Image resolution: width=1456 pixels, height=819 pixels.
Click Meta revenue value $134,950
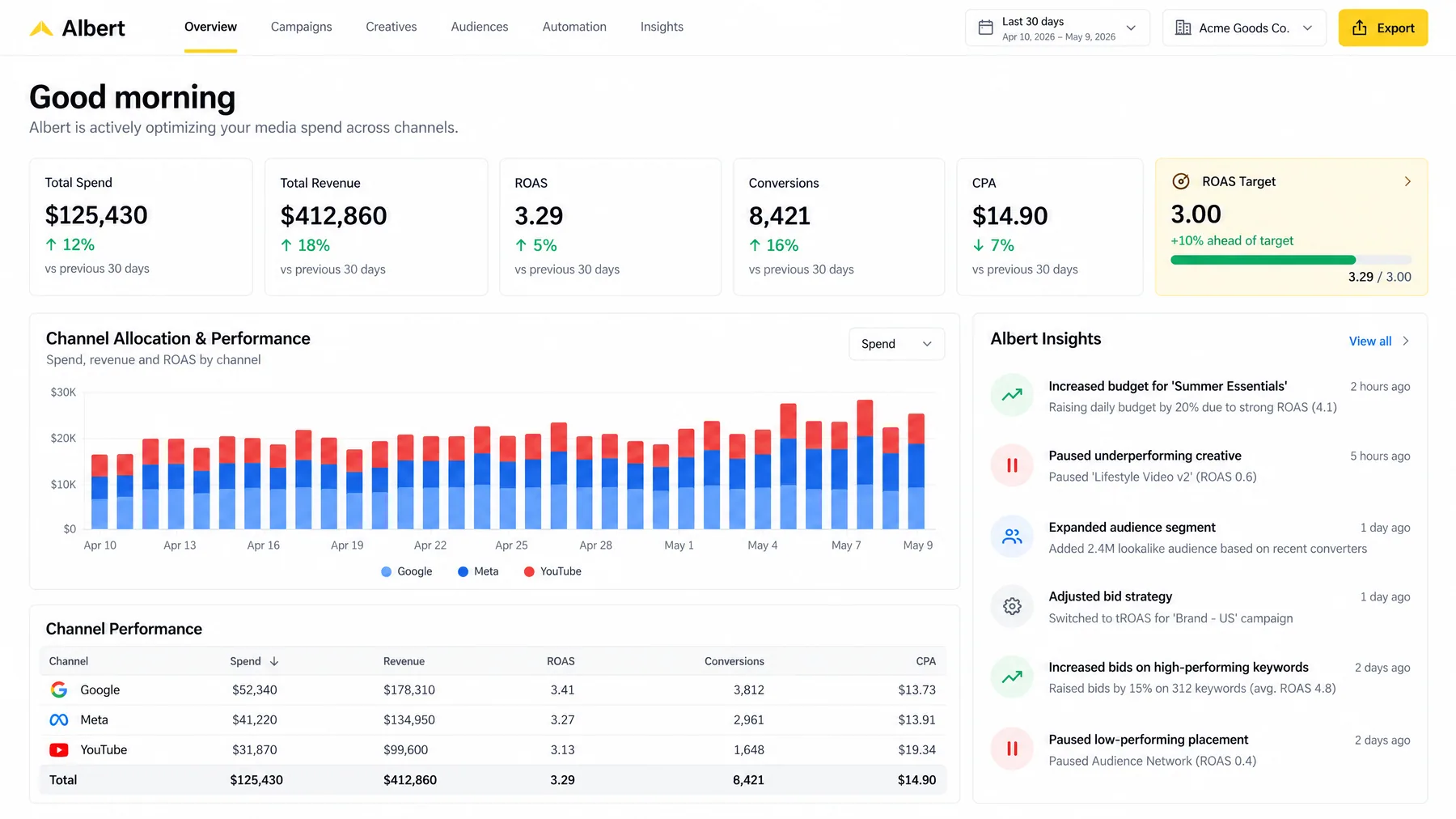(409, 719)
